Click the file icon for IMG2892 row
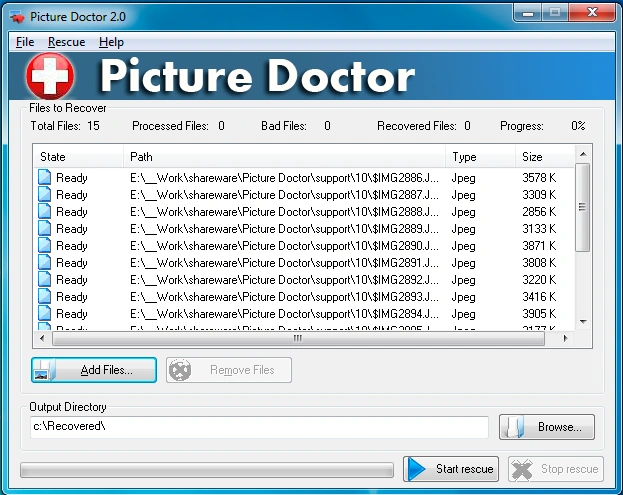 [44, 280]
